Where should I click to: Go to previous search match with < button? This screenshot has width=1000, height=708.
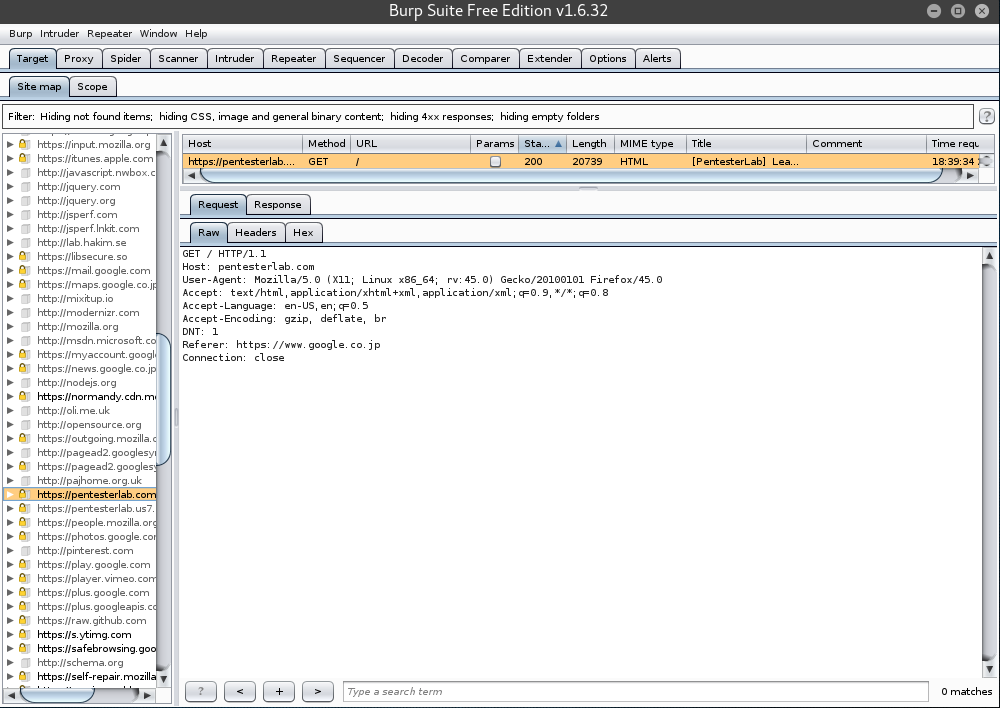(240, 691)
